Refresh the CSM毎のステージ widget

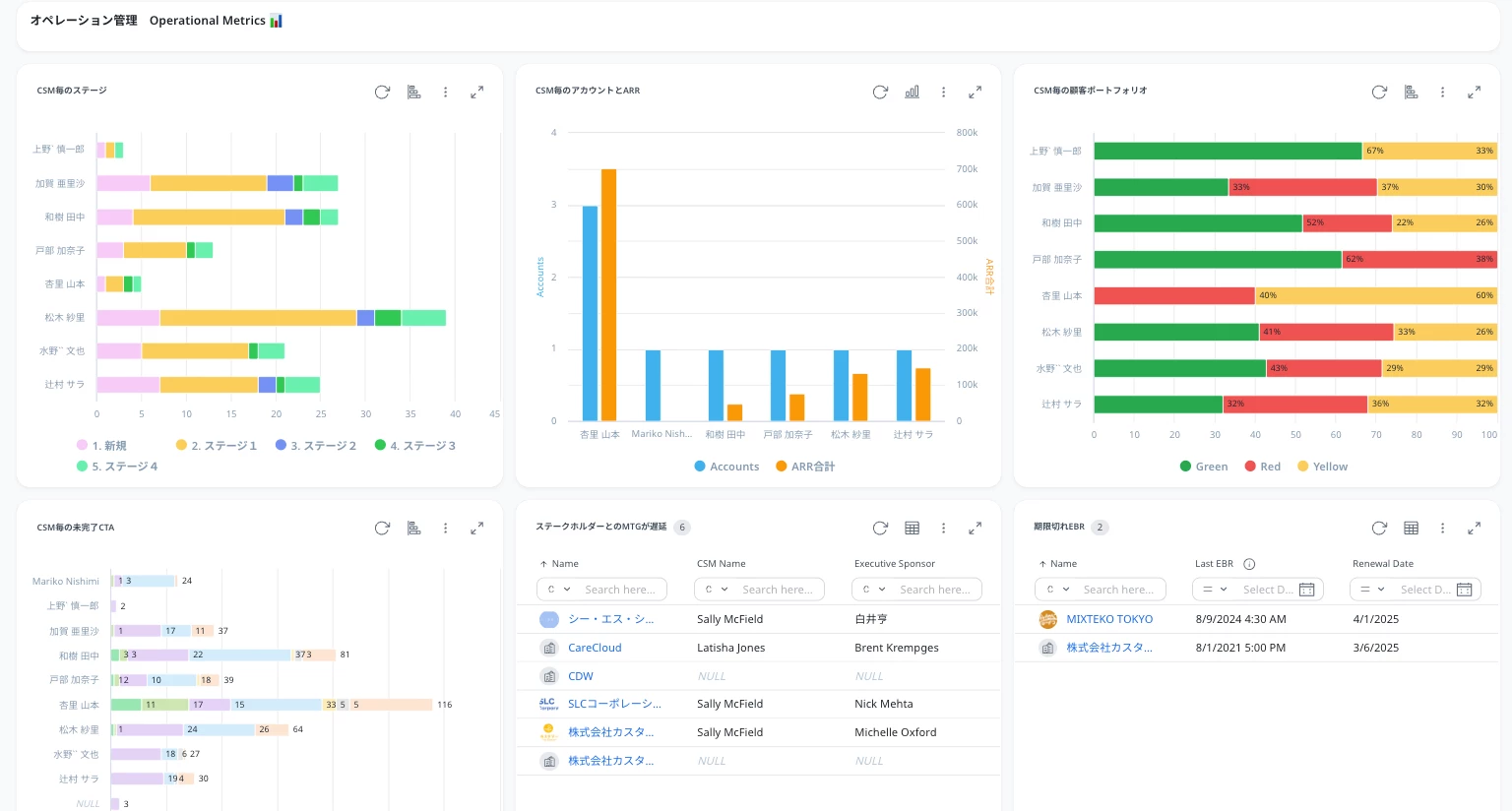pos(382,92)
